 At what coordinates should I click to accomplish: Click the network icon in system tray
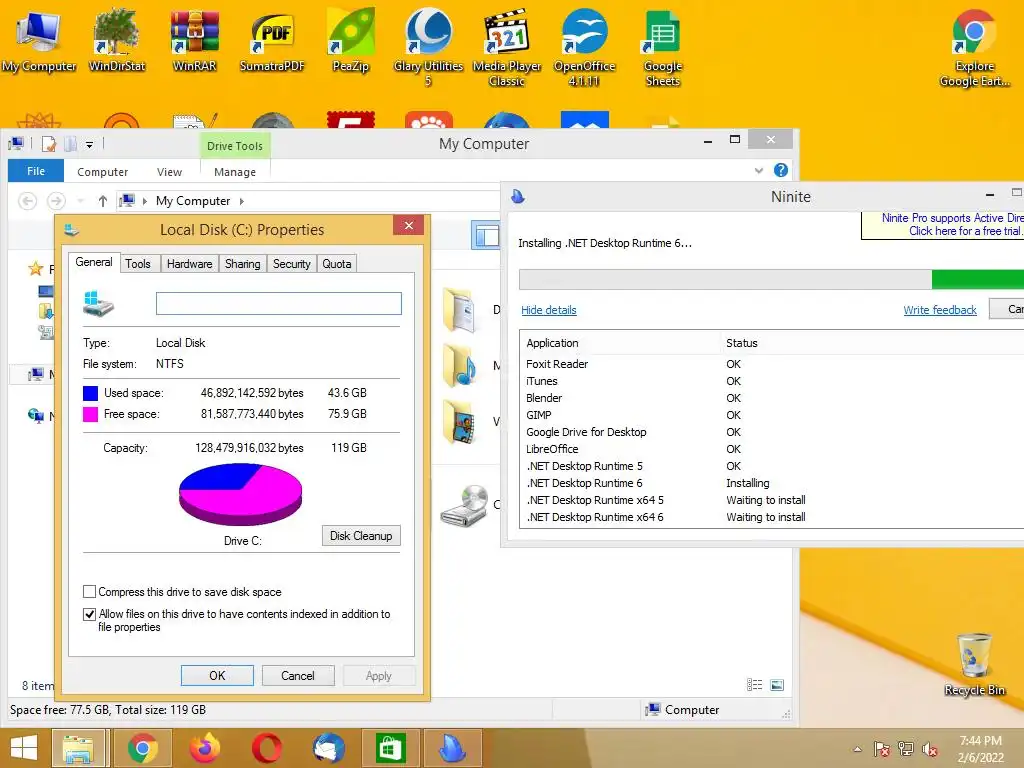[x=906, y=750]
